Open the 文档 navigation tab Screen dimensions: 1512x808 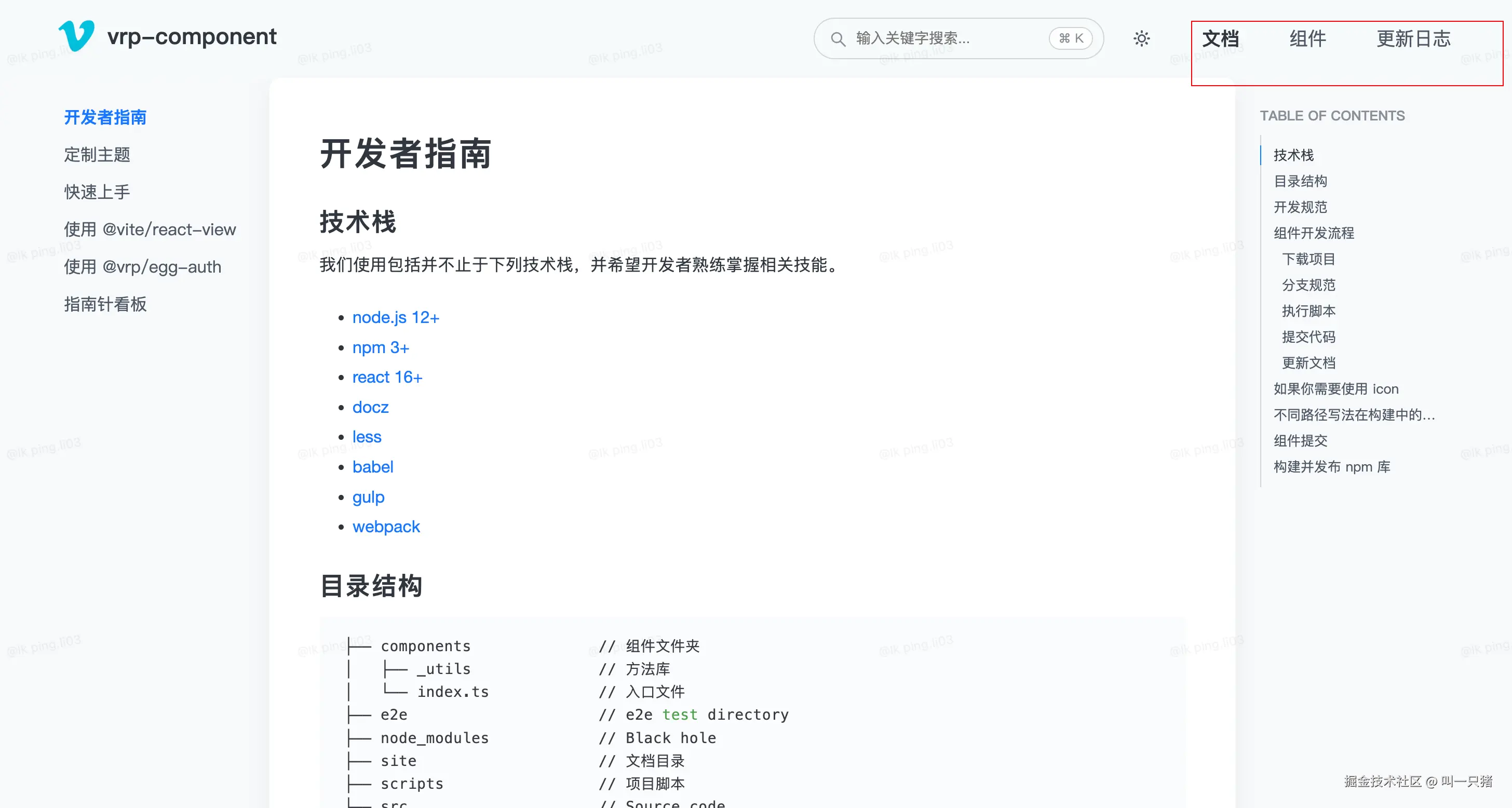tap(1220, 39)
